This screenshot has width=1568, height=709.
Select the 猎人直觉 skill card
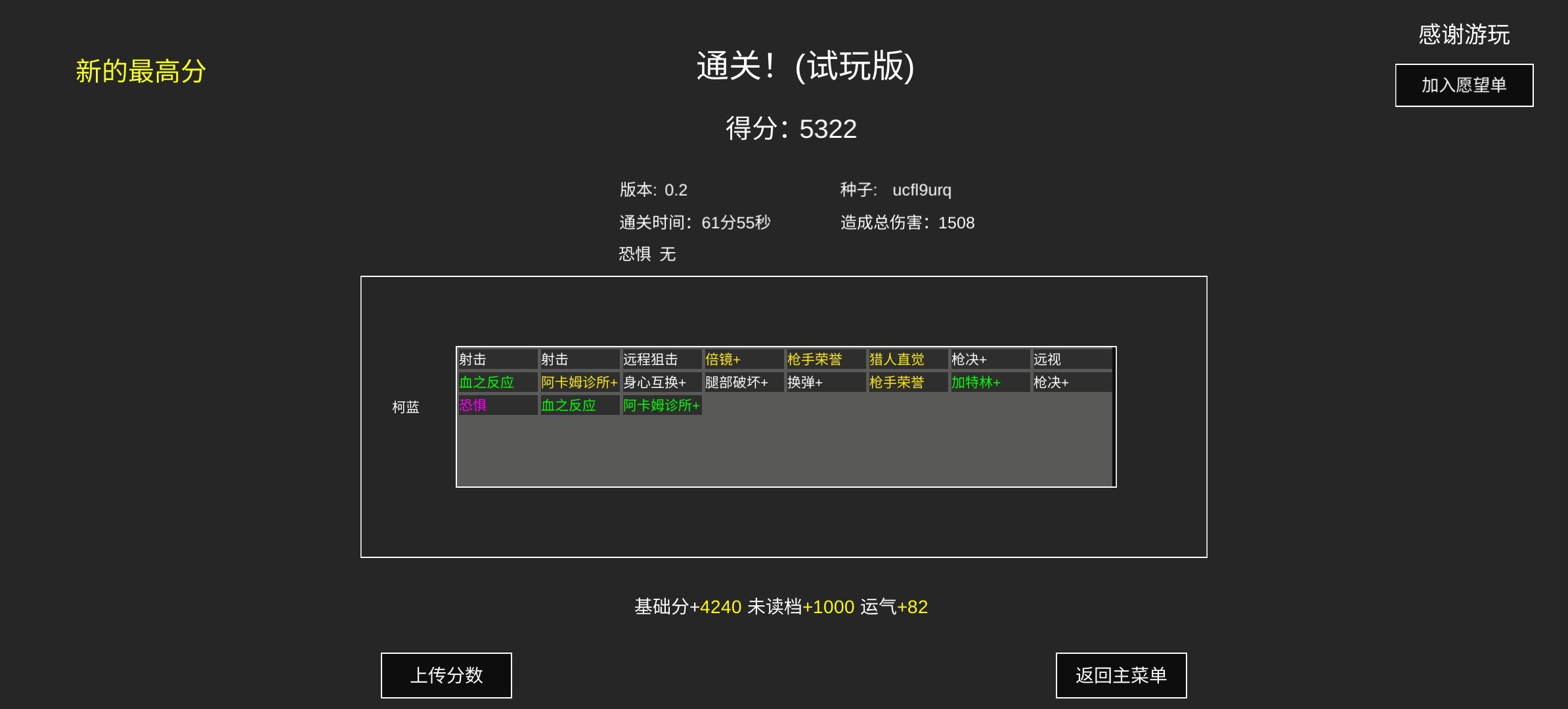click(907, 359)
